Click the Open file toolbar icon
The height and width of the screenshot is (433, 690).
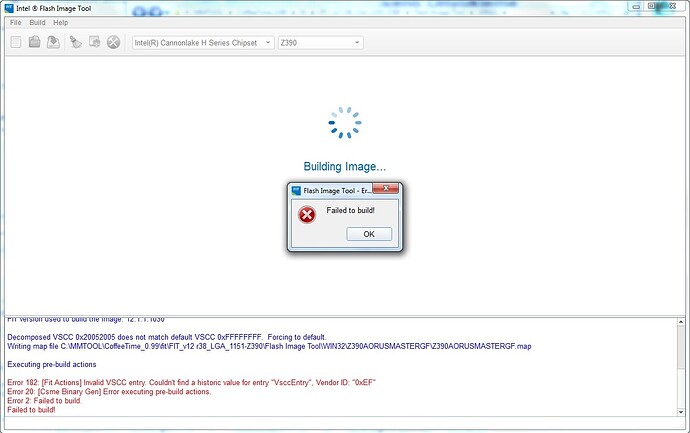tap(34, 42)
